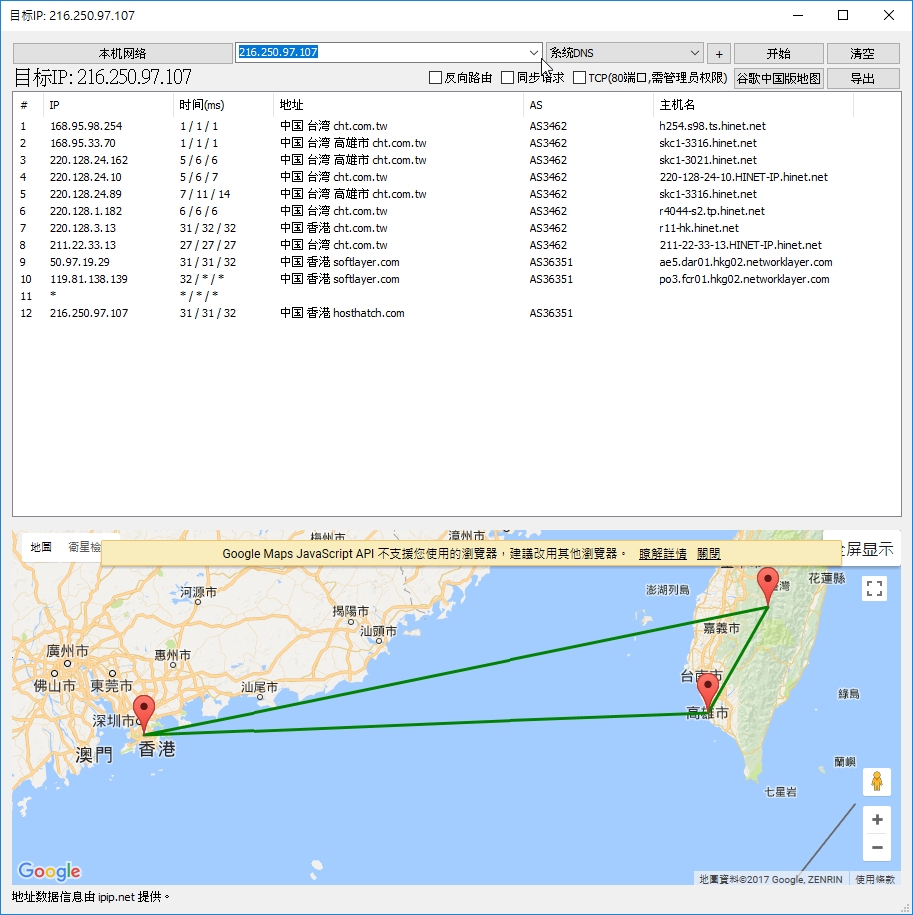The width and height of the screenshot is (913, 915).
Task: Select the Street View pegman icon
Action: tap(877, 781)
